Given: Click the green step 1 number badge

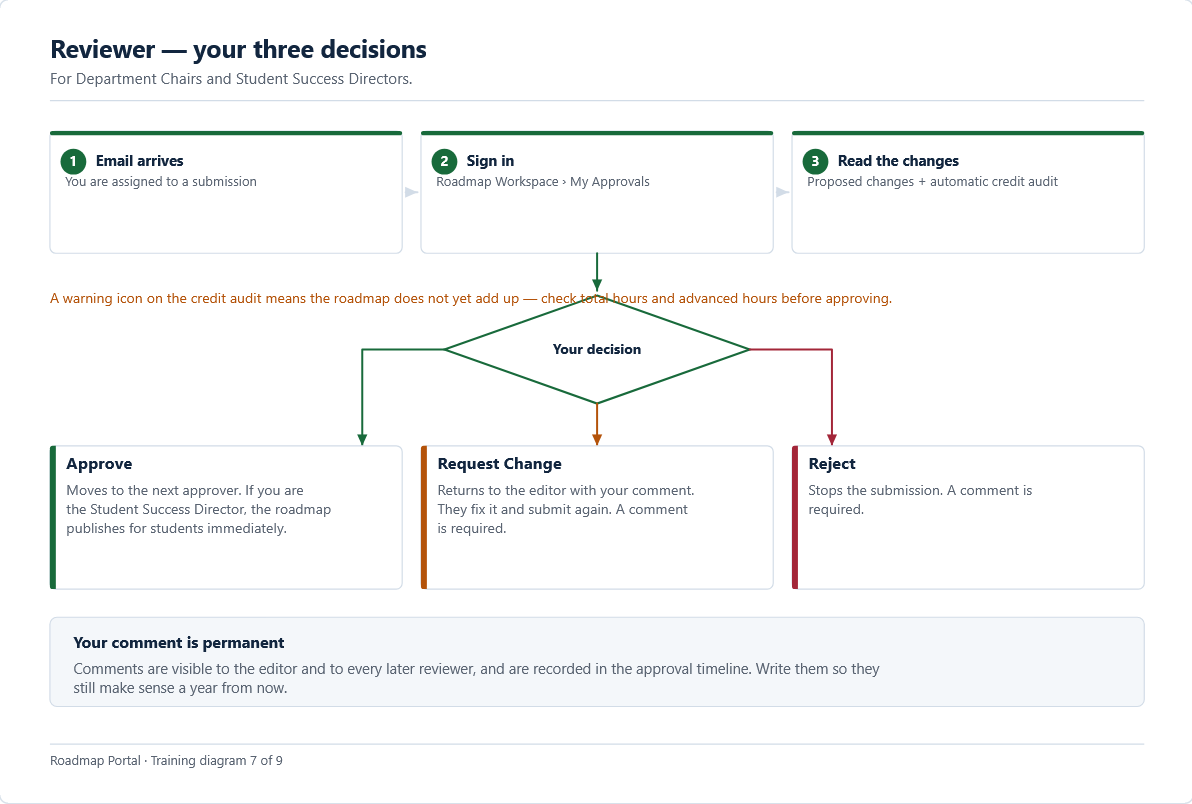Looking at the screenshot, I should click(73, 161).
